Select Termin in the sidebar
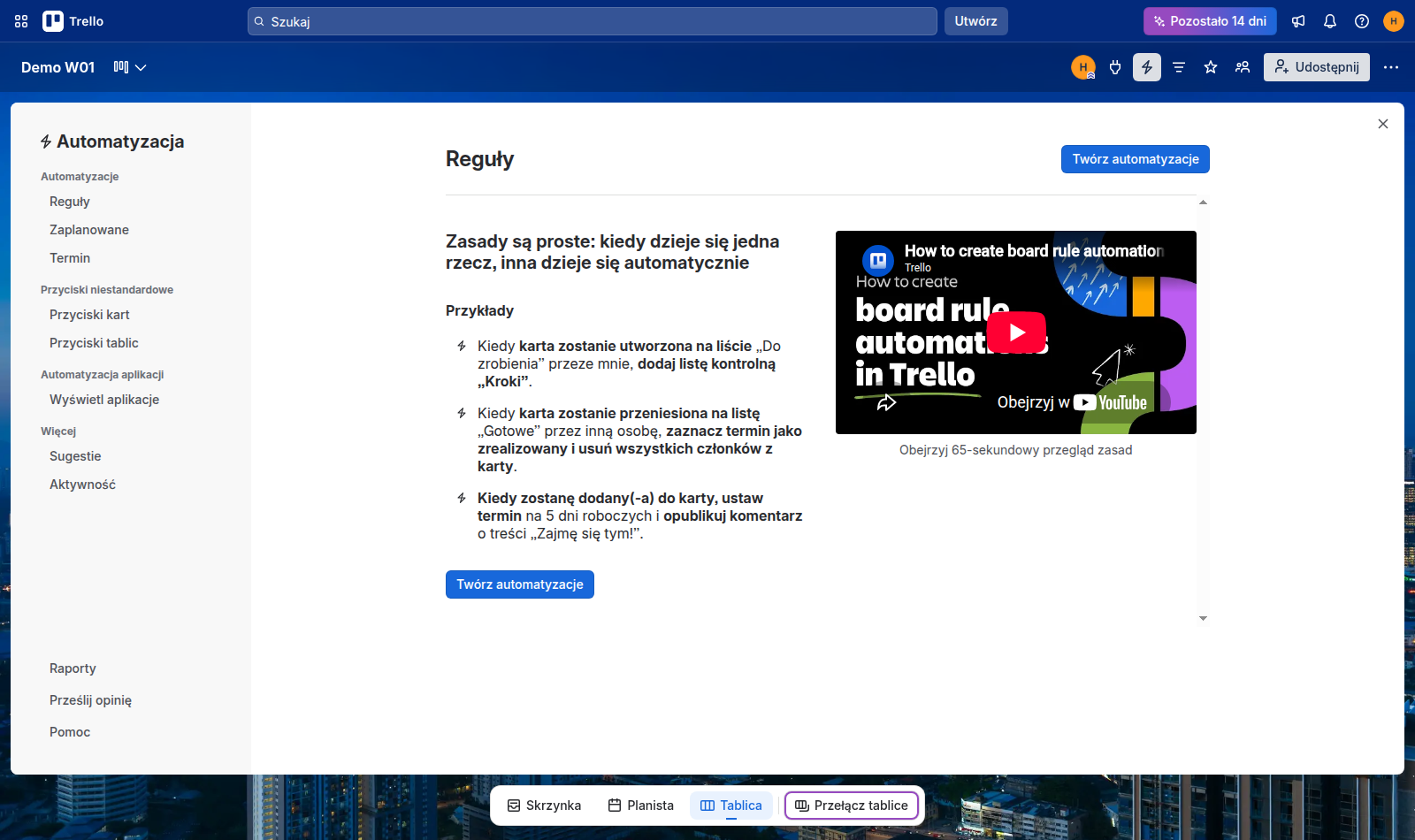 [70, 258]
